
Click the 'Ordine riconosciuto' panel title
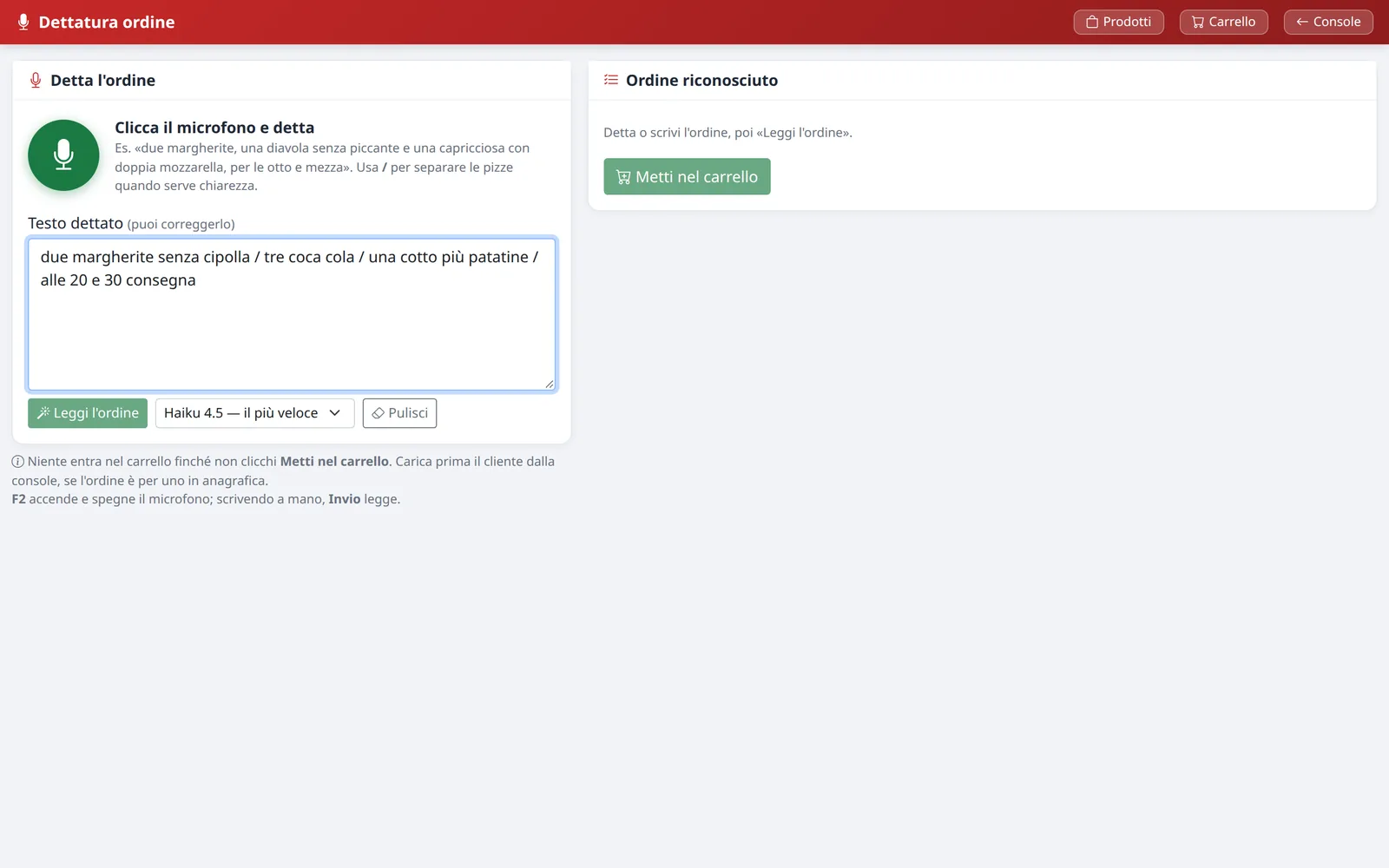click(x=701, y=80)
